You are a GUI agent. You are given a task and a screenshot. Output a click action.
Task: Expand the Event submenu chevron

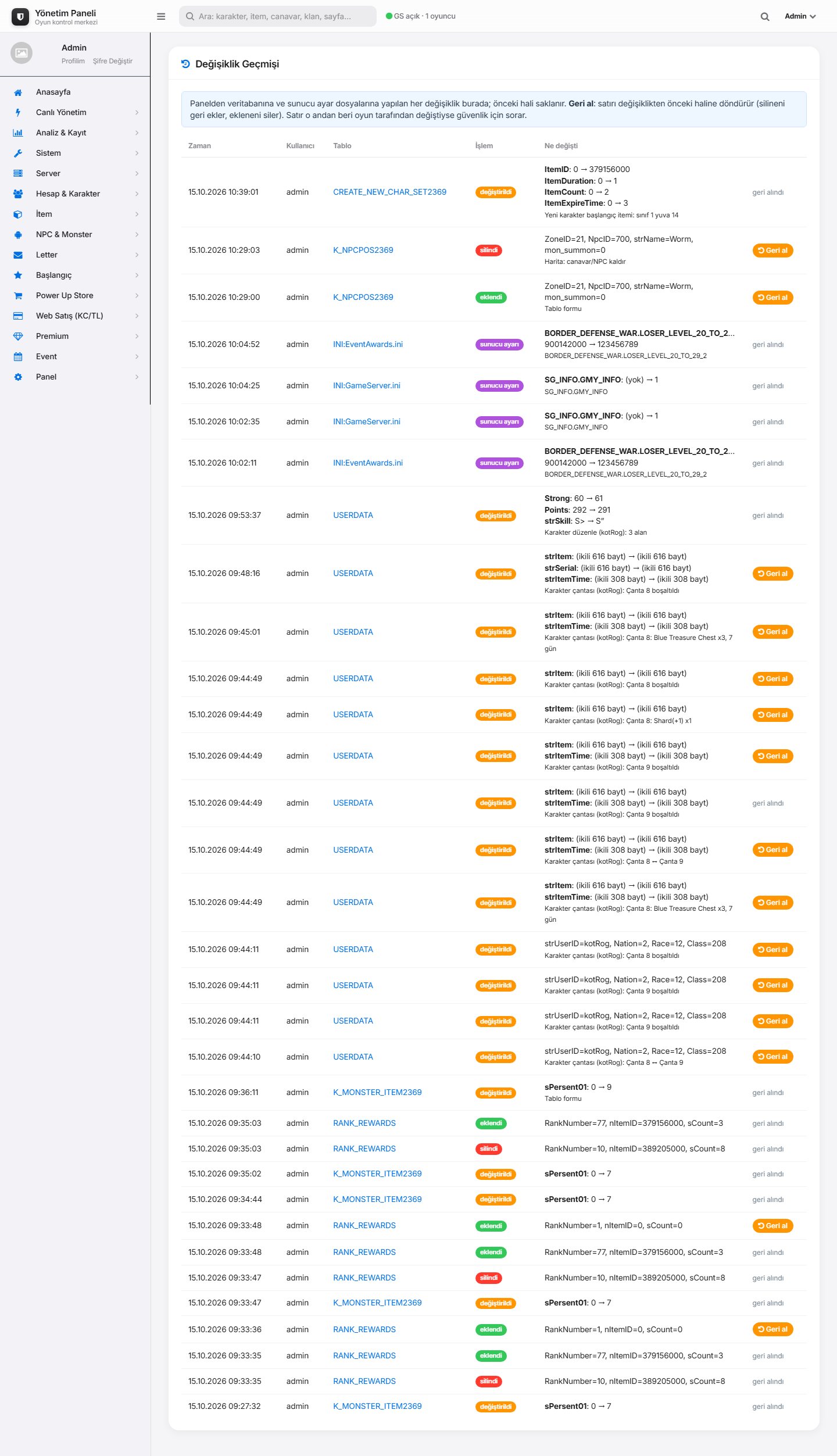(x=137, y=357)
